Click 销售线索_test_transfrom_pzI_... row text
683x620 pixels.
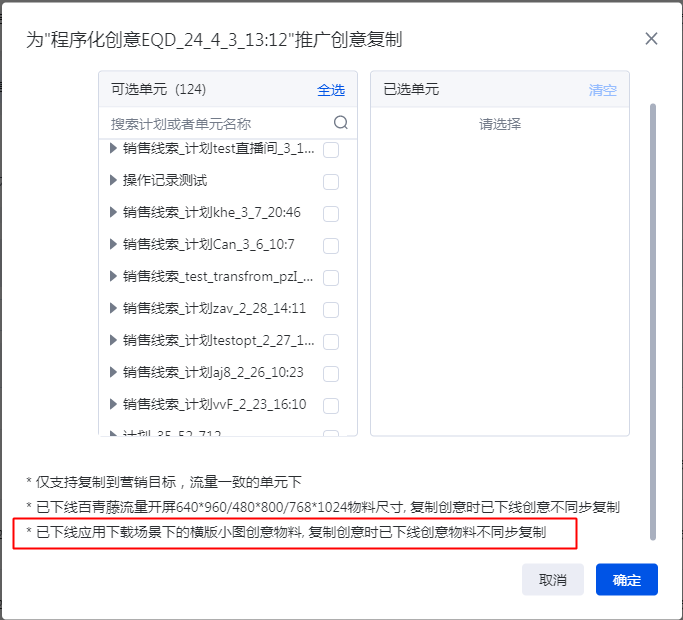coord(218,277)
